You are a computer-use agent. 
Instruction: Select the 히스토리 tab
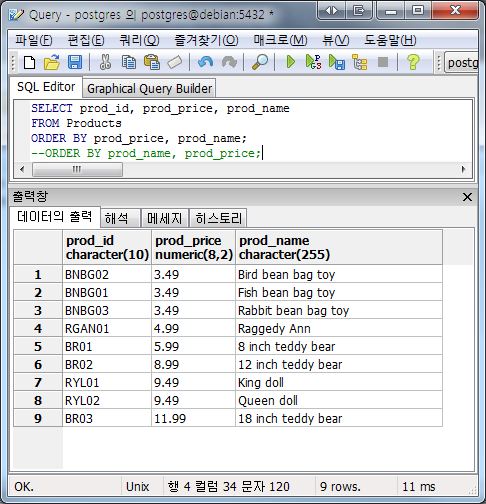[x=218, y=219]
